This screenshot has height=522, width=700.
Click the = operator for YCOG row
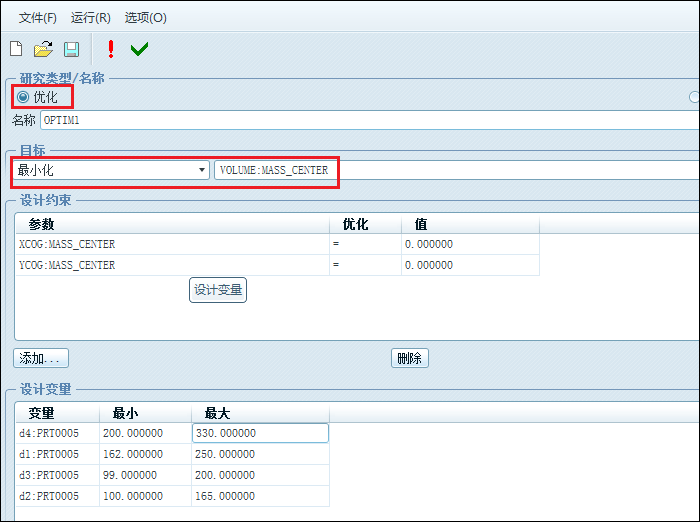click(365, 265)
